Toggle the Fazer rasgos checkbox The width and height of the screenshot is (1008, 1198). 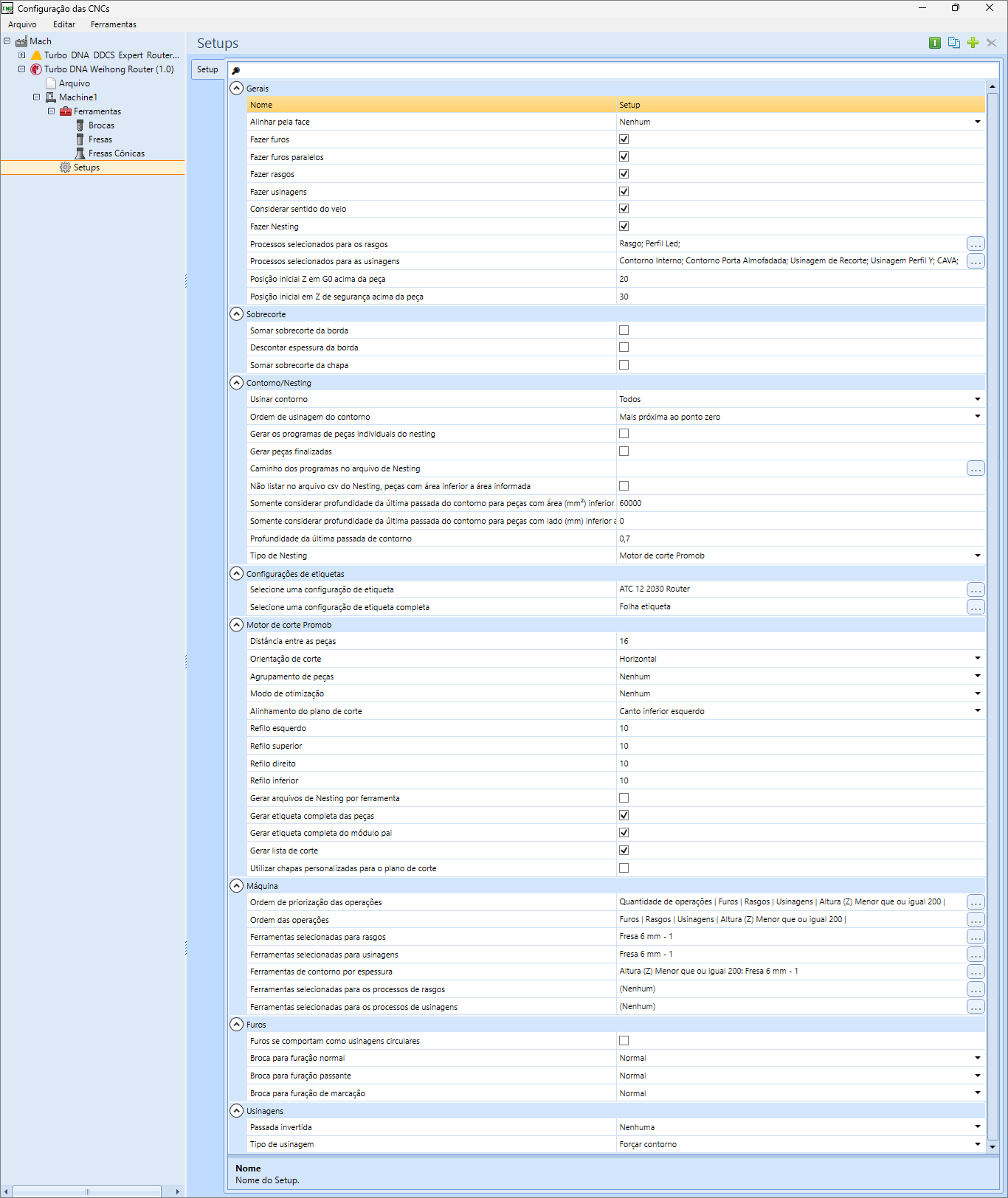tap(624, 174)
